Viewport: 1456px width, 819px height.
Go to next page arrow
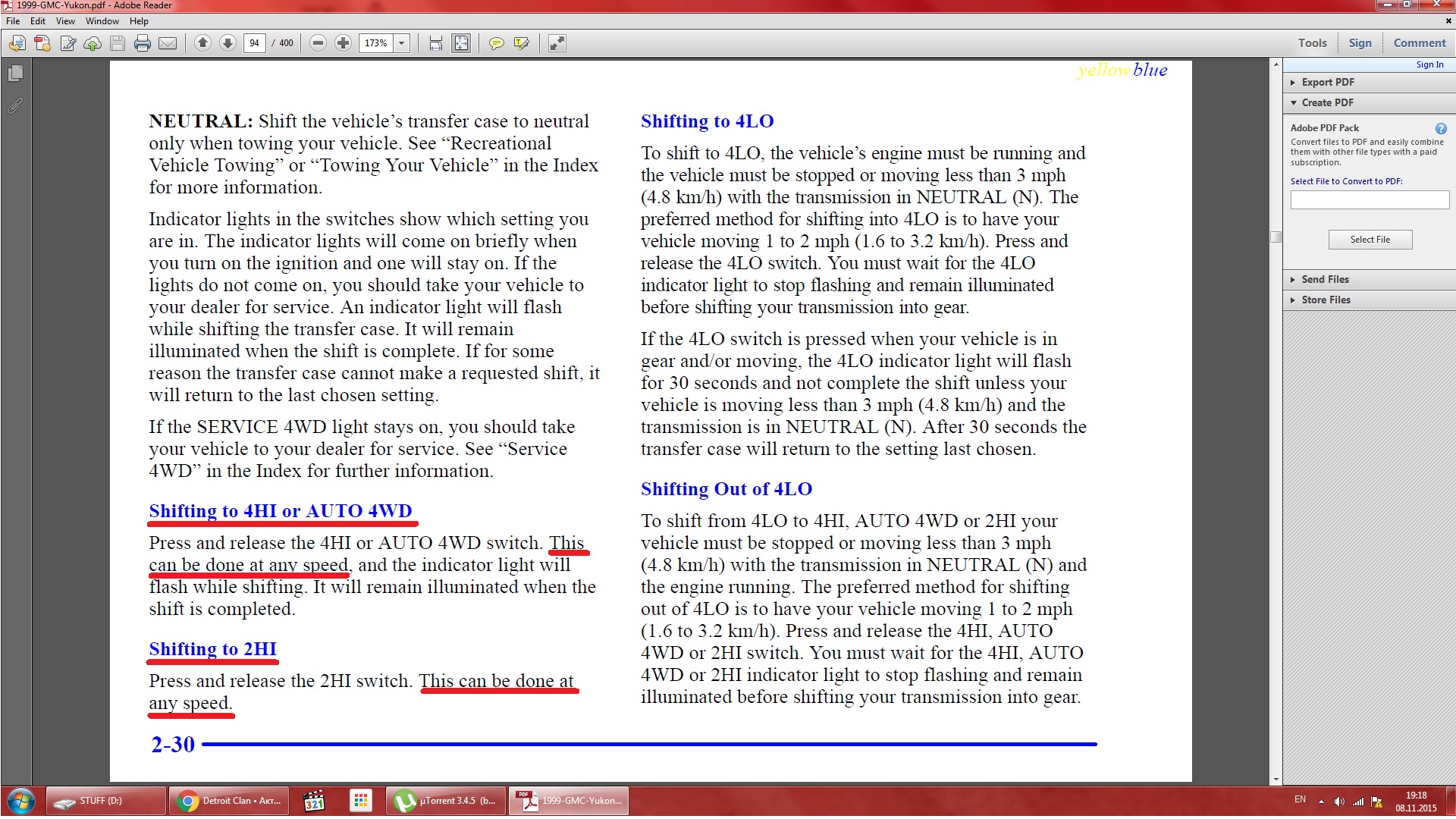[x=227, y=43]
